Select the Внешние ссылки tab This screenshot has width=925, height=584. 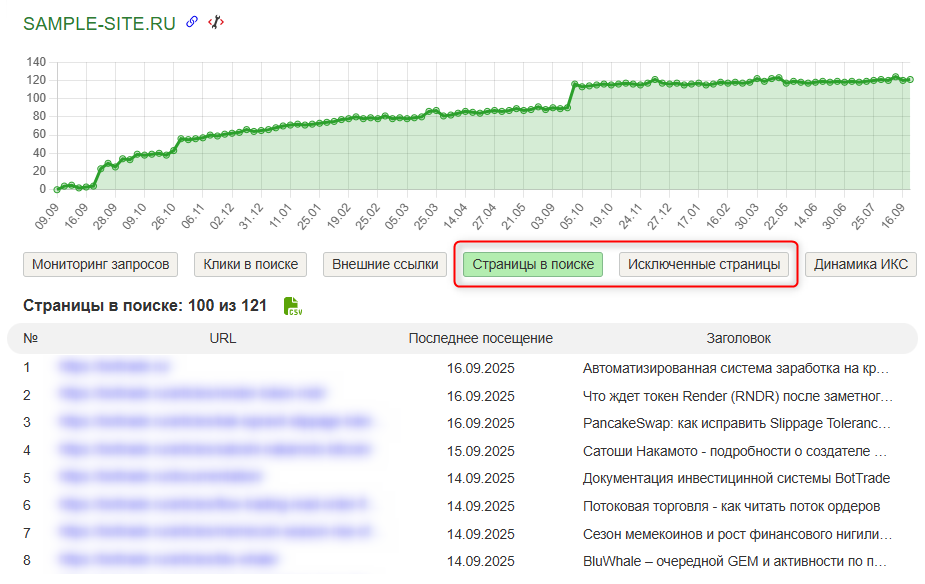[385, 264]
